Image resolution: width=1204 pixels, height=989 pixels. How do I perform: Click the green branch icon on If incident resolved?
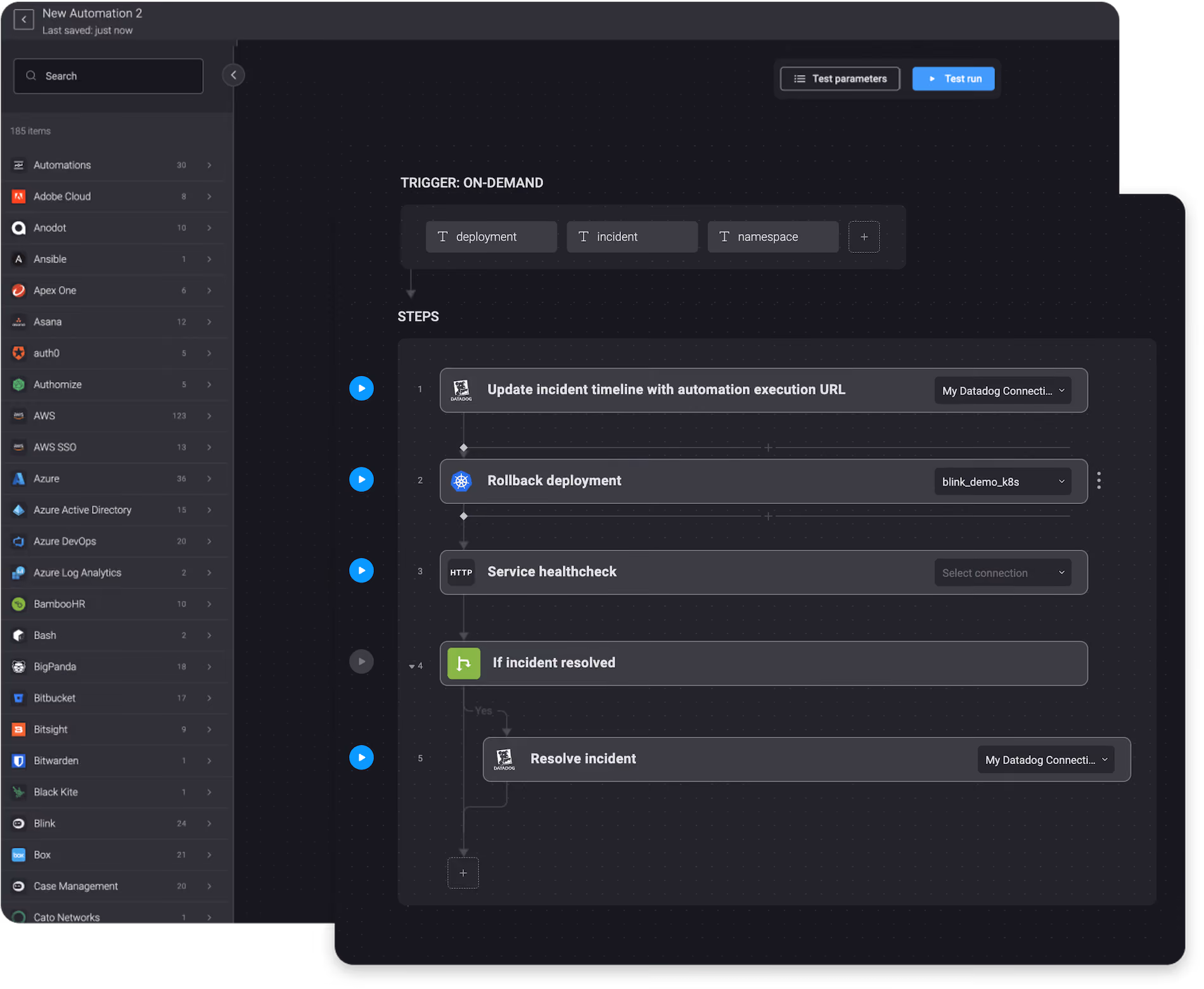click(x=464, y=663)
